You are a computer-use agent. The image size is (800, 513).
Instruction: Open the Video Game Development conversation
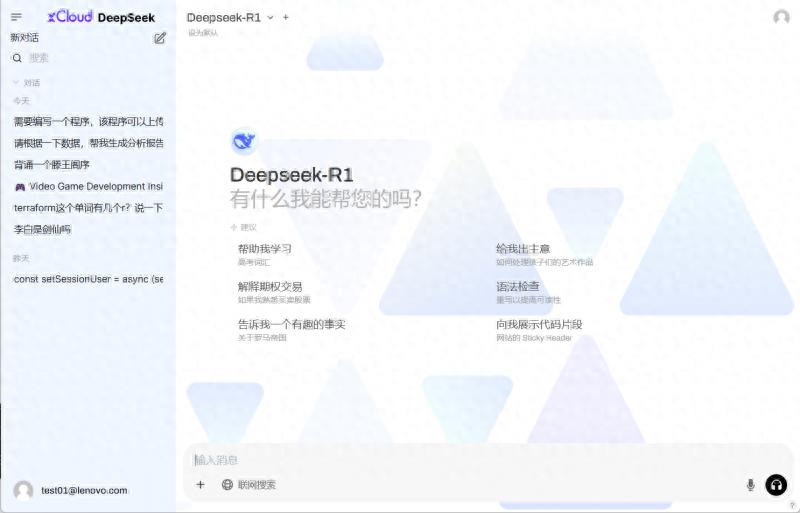[88, 186]
